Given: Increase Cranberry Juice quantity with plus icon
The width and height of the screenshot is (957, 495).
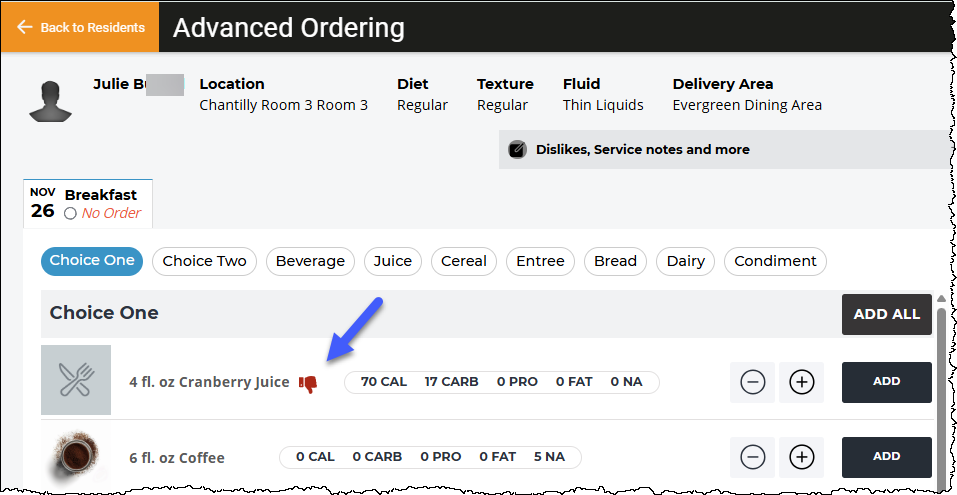Looking at the screenshot, I should 801,382.
